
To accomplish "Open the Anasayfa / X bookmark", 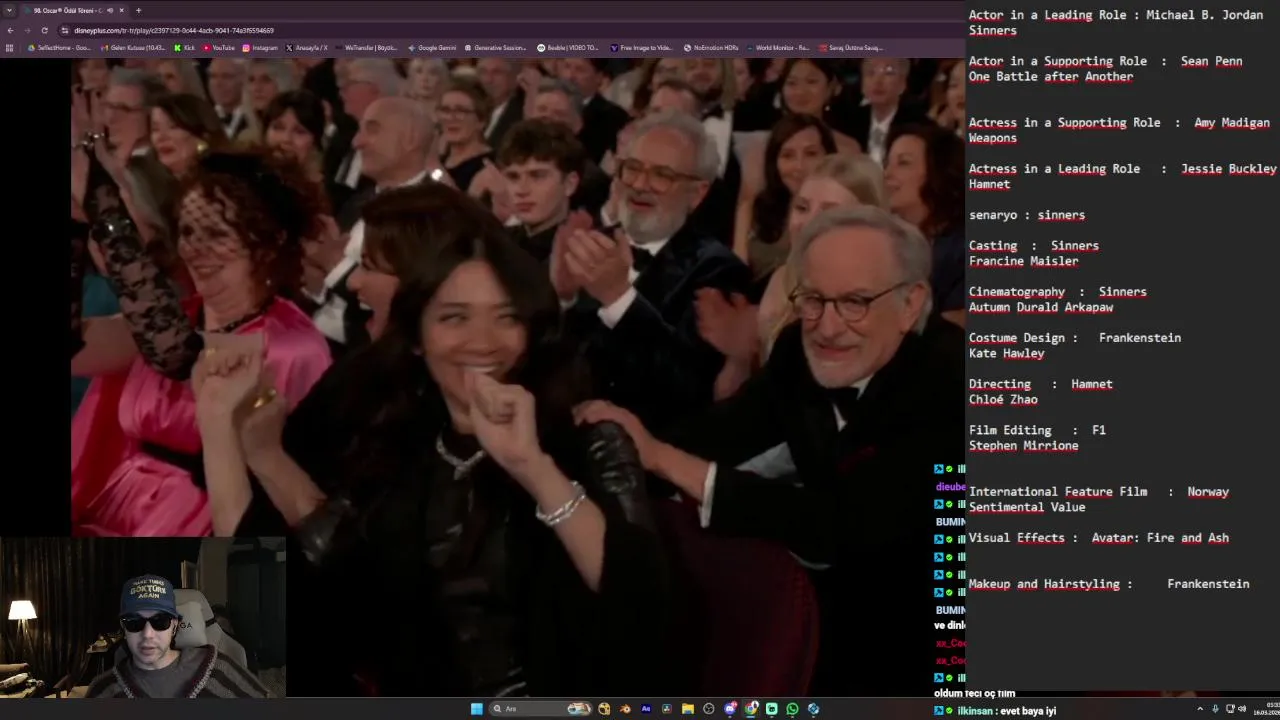I will coord(307,47).
